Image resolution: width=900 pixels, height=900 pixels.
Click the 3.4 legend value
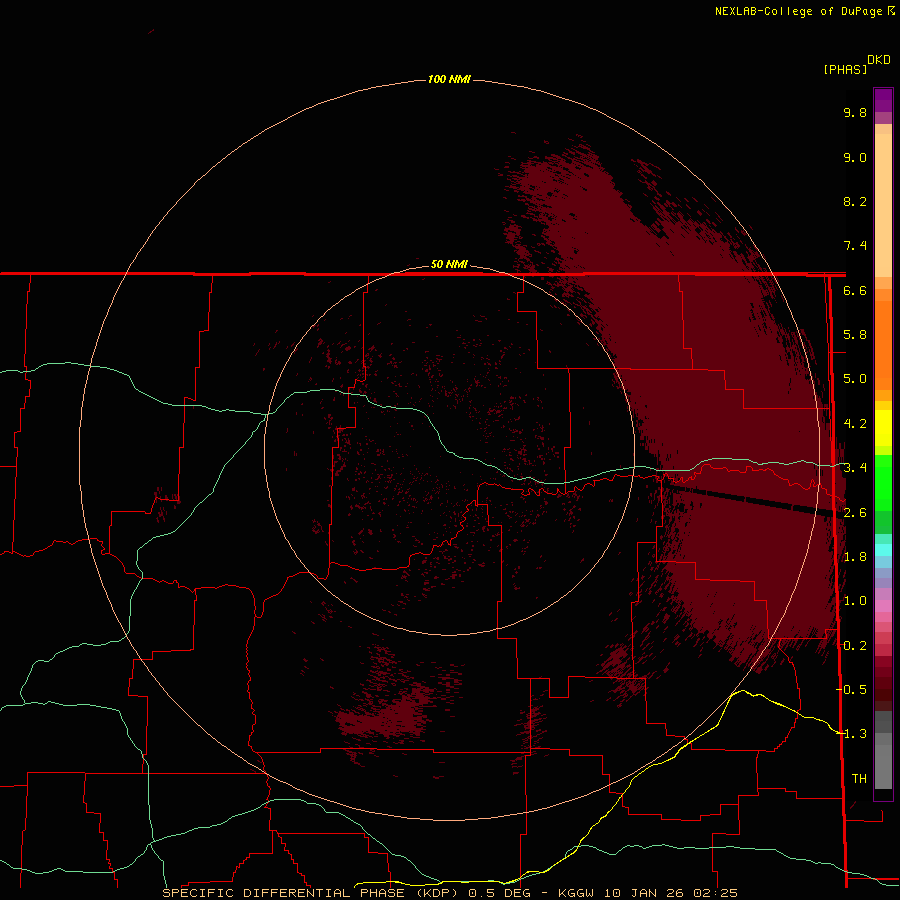click(x=855, y=468)
